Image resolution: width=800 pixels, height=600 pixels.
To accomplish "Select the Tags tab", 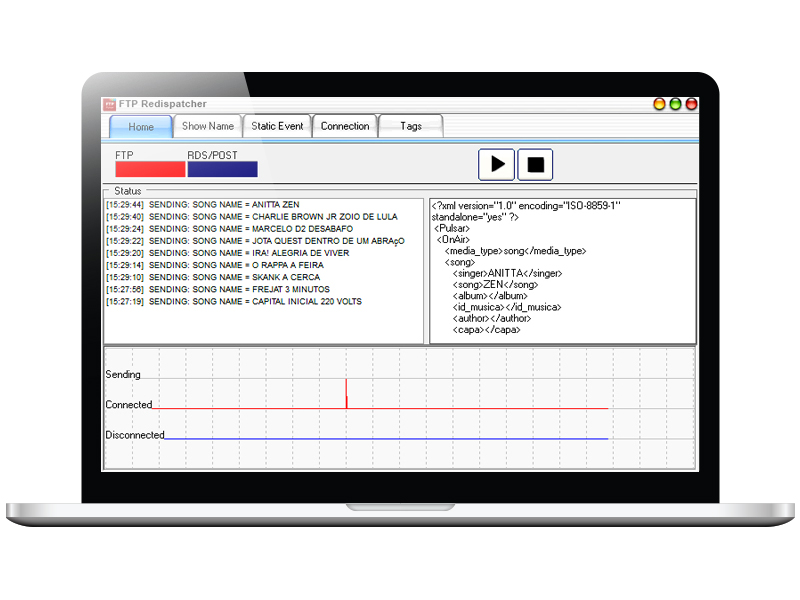I will pyautogui.click(x=411, y=126).
